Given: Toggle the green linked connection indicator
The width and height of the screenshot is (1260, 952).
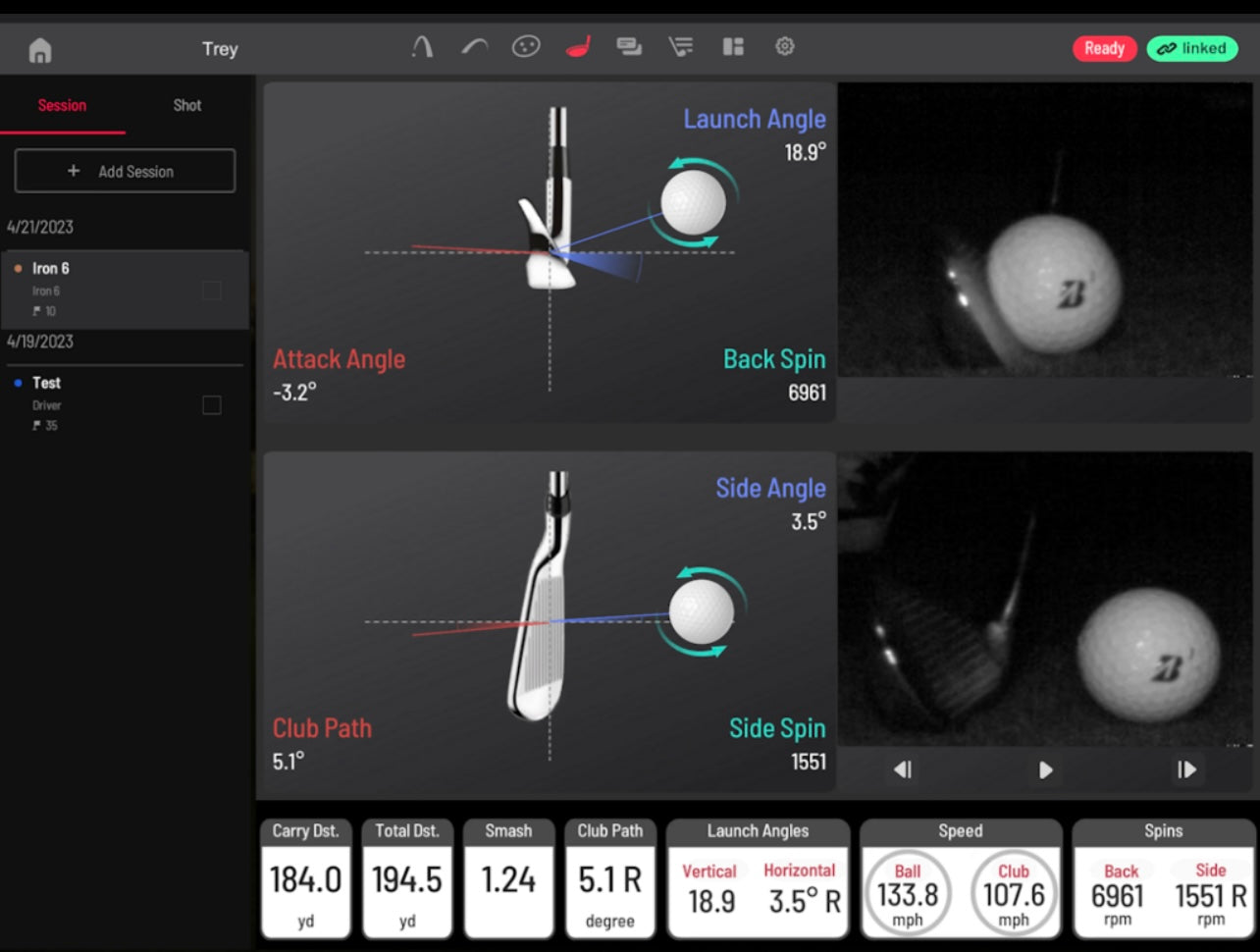Looking at the screenshot, I should (1192, 48).
